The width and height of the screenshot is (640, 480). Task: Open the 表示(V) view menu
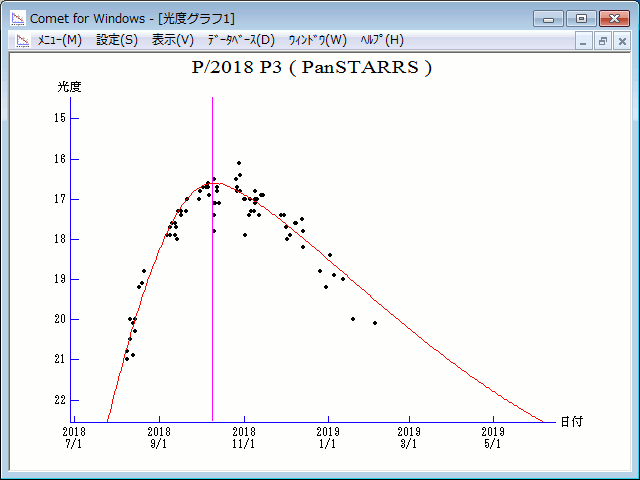pyautogui.click(x=172, y=40)
